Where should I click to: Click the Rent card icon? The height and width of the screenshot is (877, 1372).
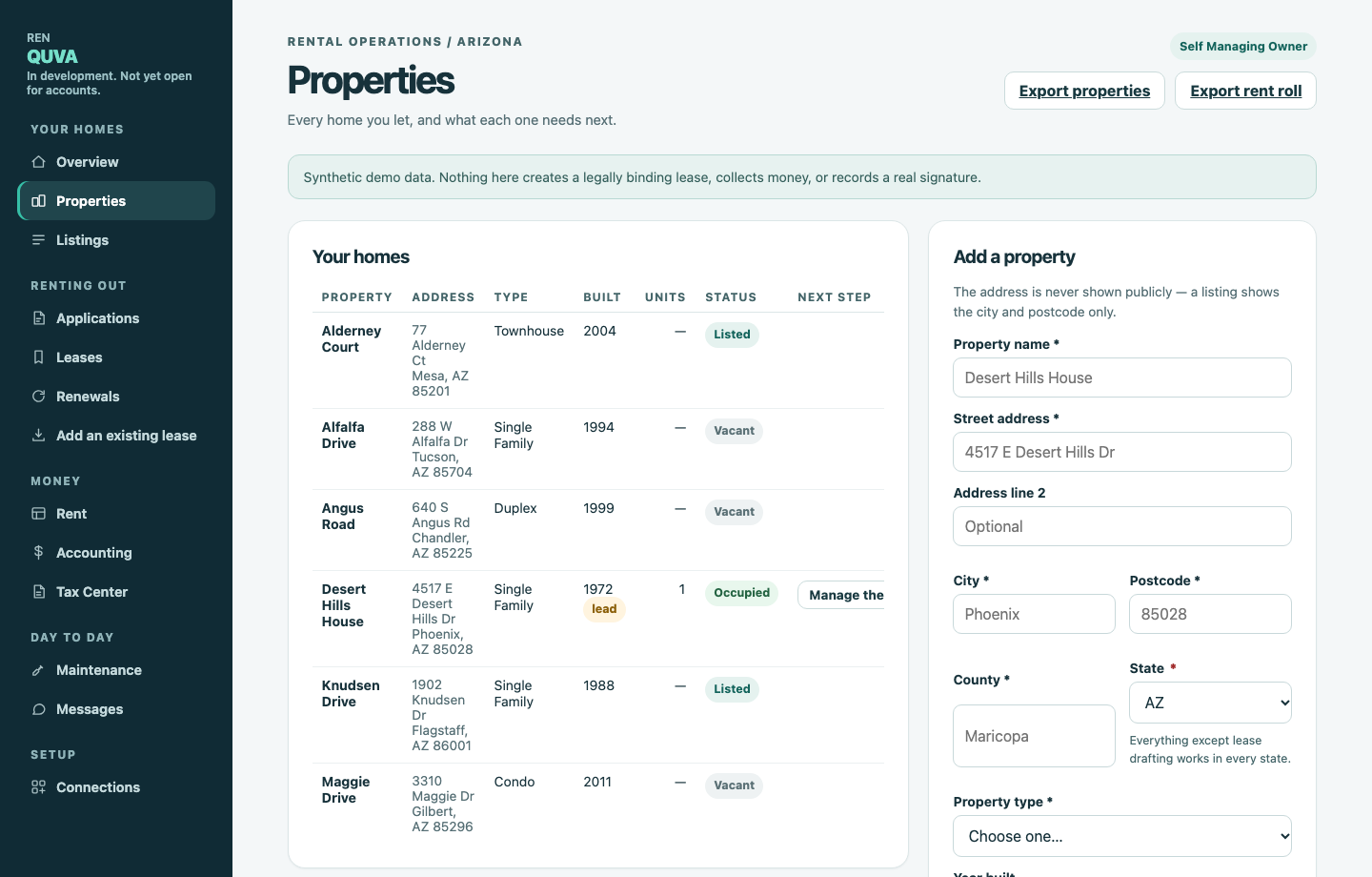tap(38, 514)
